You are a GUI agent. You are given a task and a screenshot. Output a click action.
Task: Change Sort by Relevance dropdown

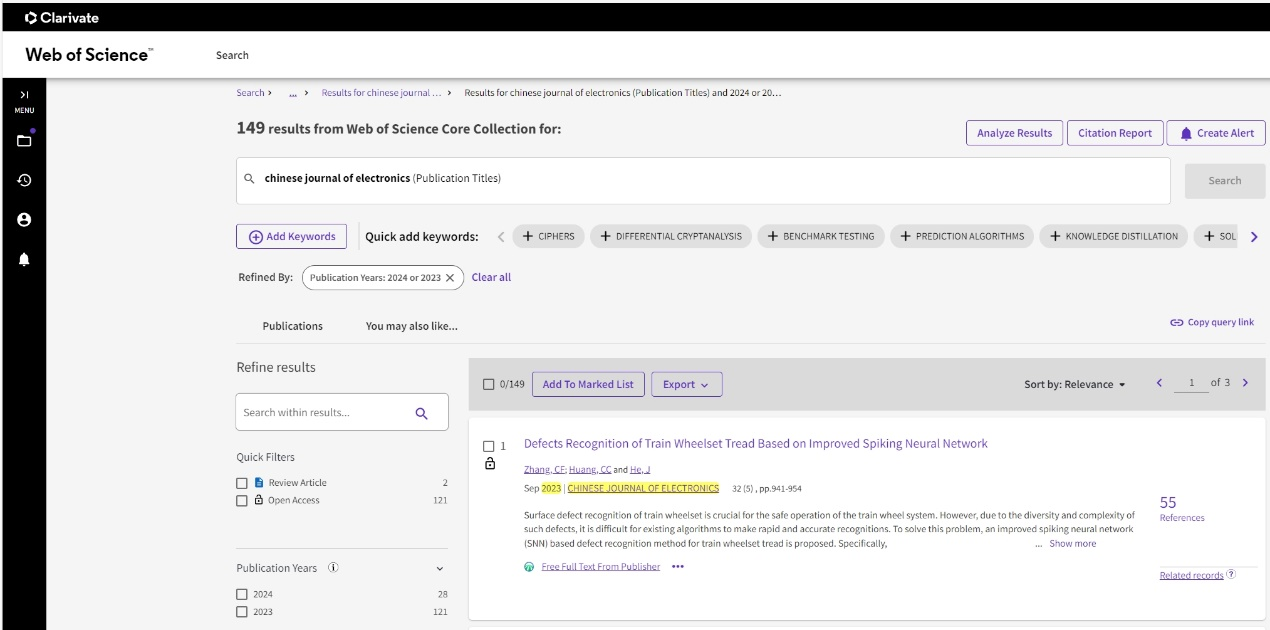click(1075, 384)
